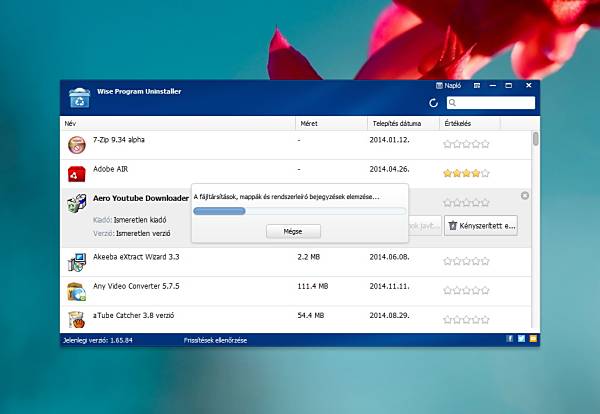This screenshot has width=600, height=414.
Task: Select Akeeba eXtract Wizard icon
Action: (x=77, y=262)
